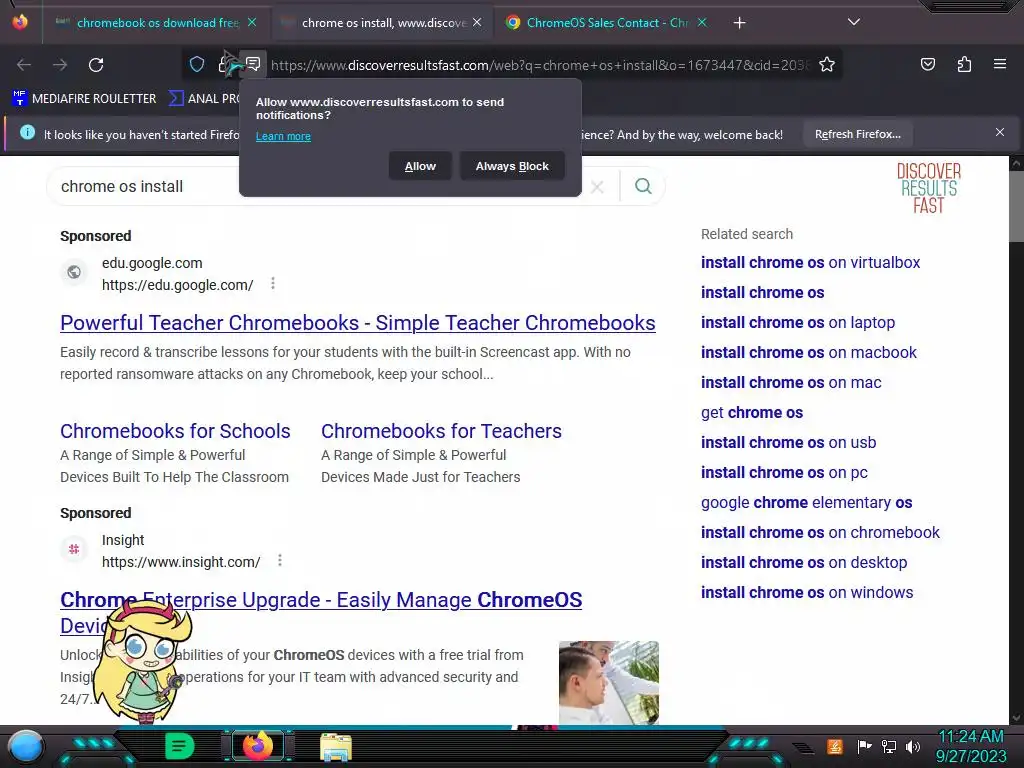Open the volume speaker tray icon

click(913, 746)
